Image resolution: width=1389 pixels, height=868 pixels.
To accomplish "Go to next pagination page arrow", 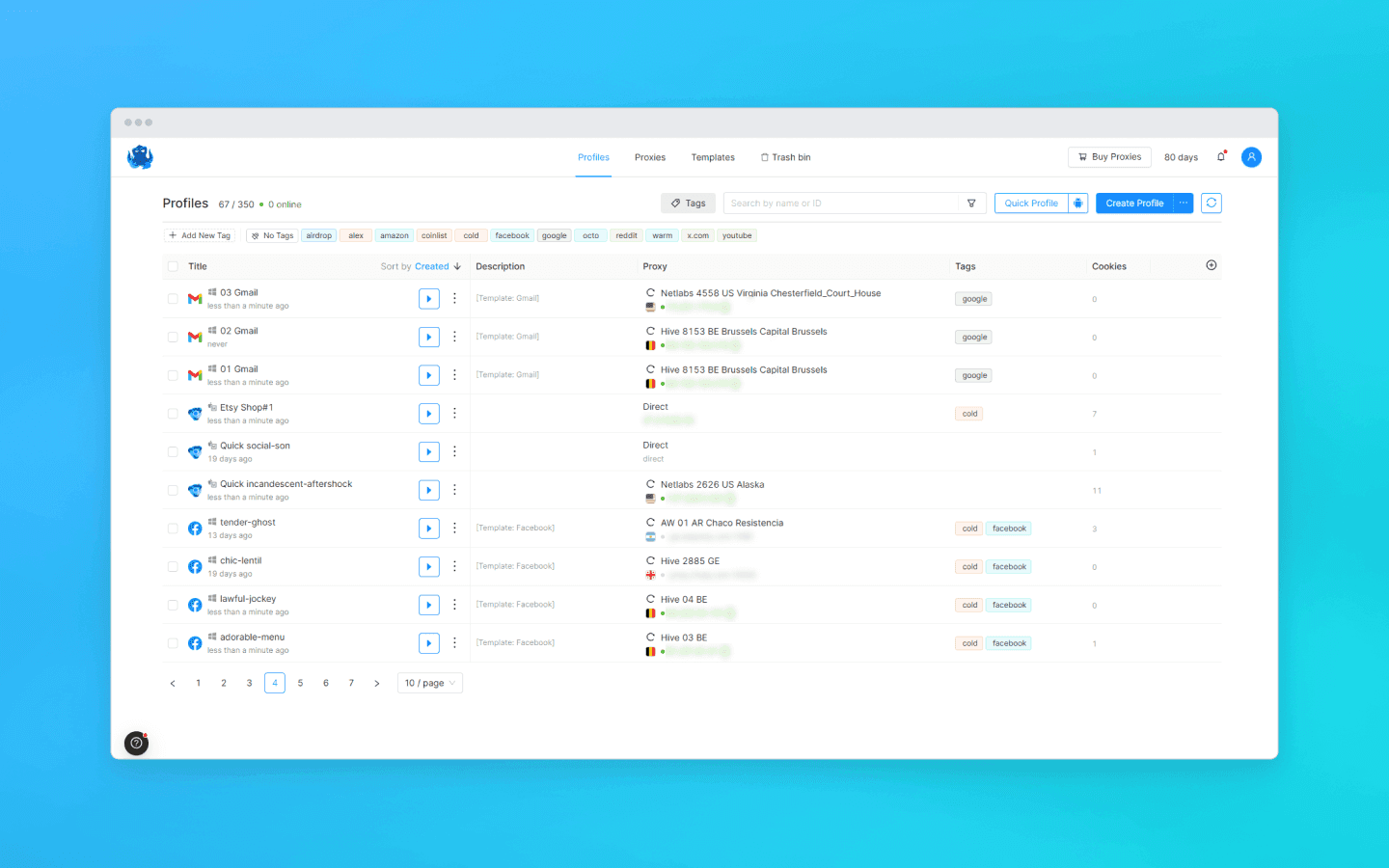I will coord(377,683).
